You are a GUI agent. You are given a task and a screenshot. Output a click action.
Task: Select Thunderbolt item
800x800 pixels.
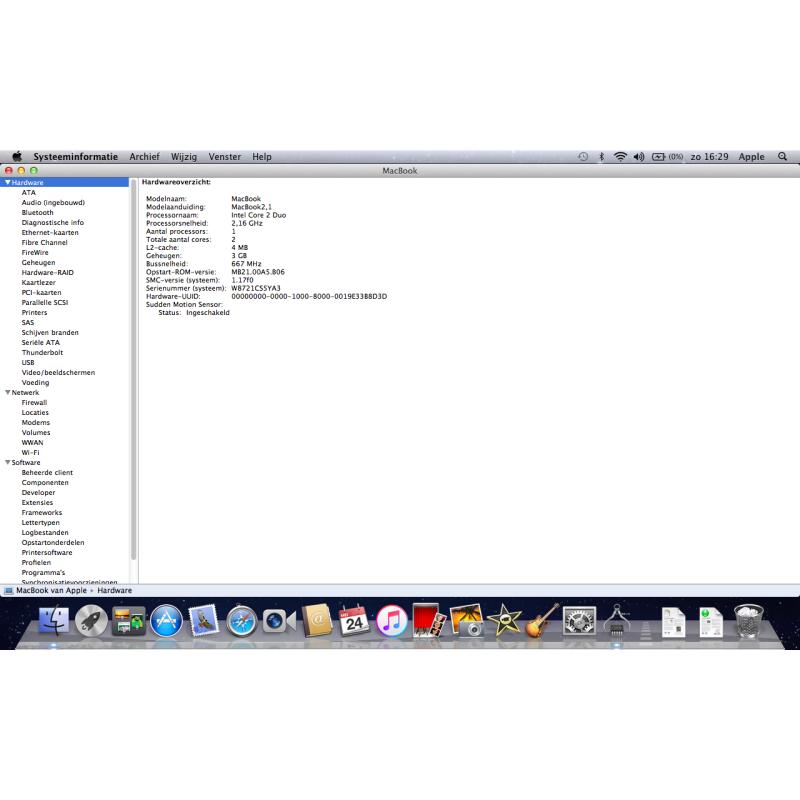coord(42,353)
